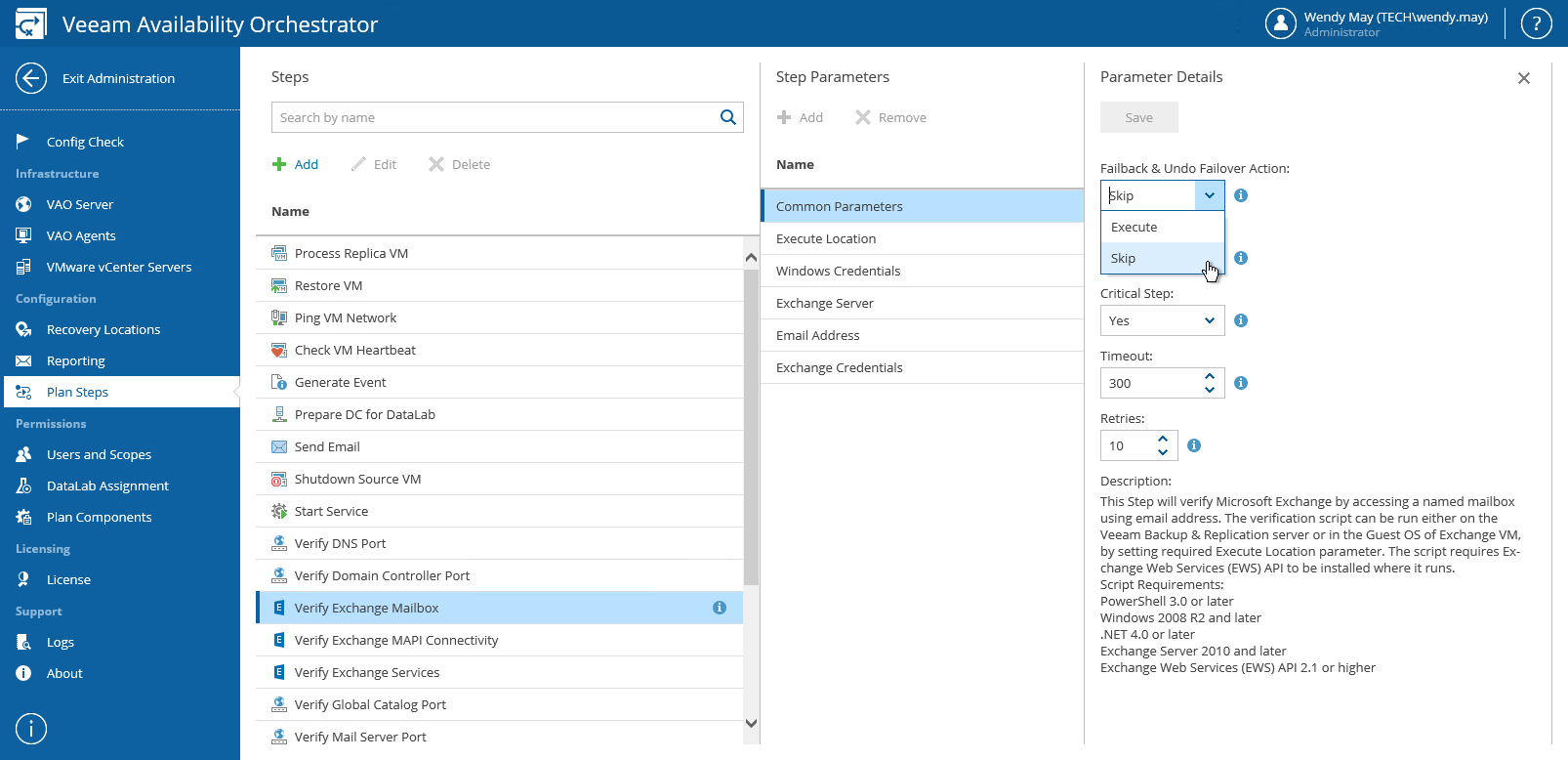Click Remove in Step Parameters panel

click(890, 117)
